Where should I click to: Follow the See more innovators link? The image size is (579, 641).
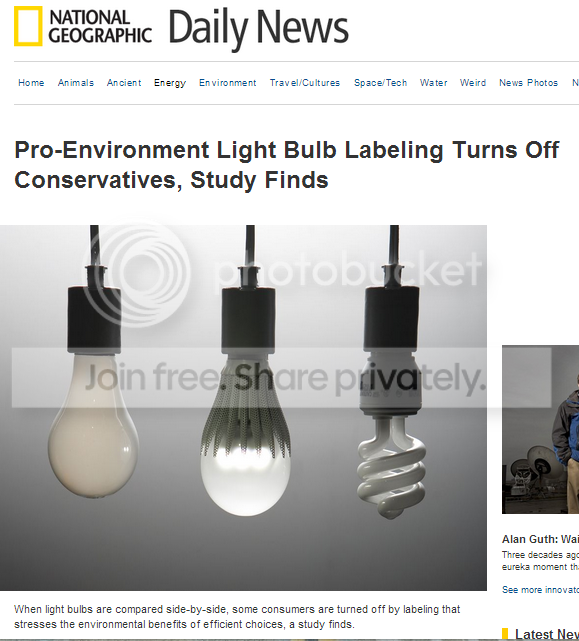coord(541,589)
